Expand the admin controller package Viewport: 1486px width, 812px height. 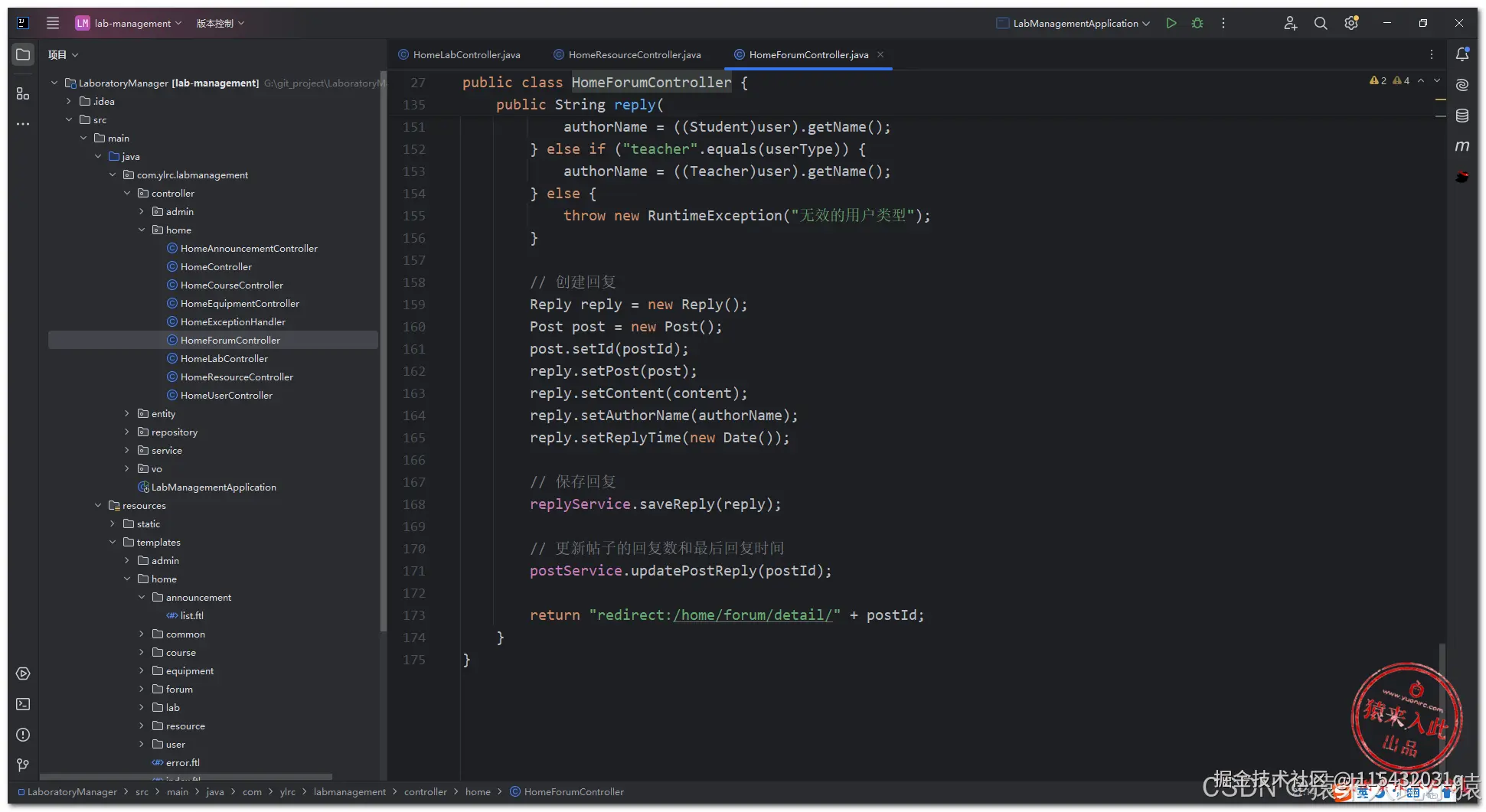click(142, 211)
